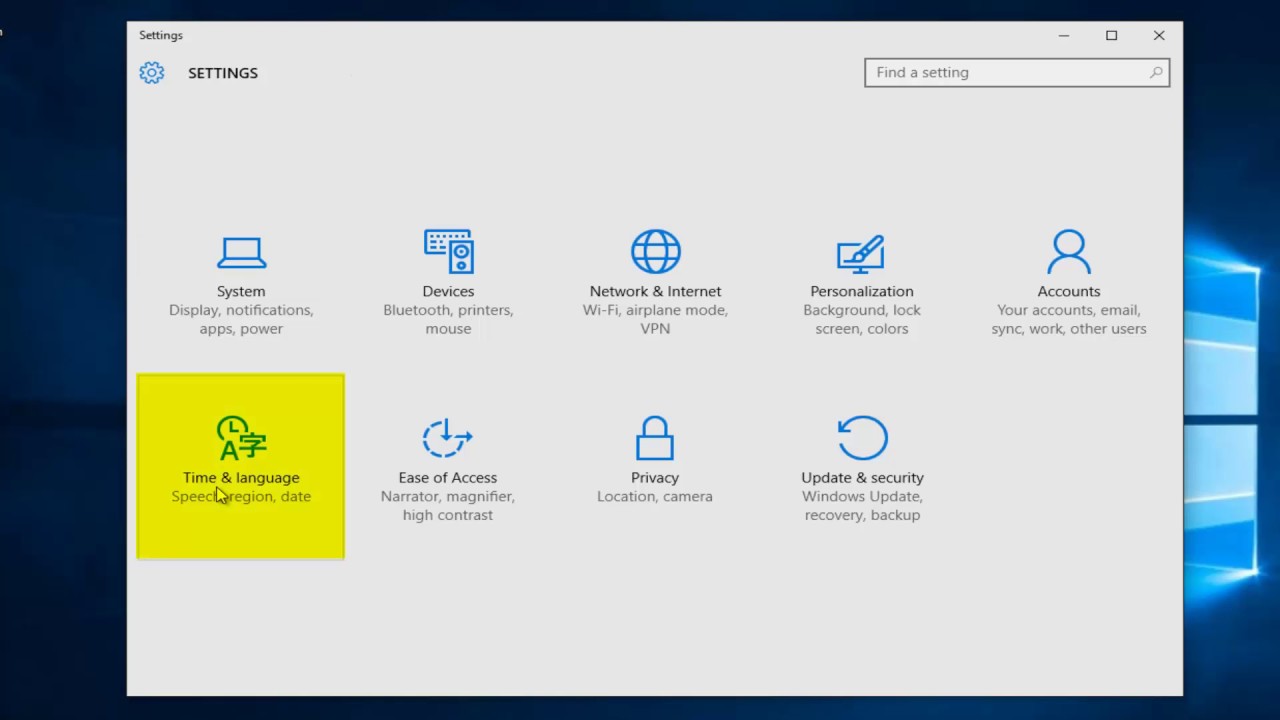Click "Windows Update, recovery, backup" description
Screen dimensions: 1280x720
click(862, 505)
